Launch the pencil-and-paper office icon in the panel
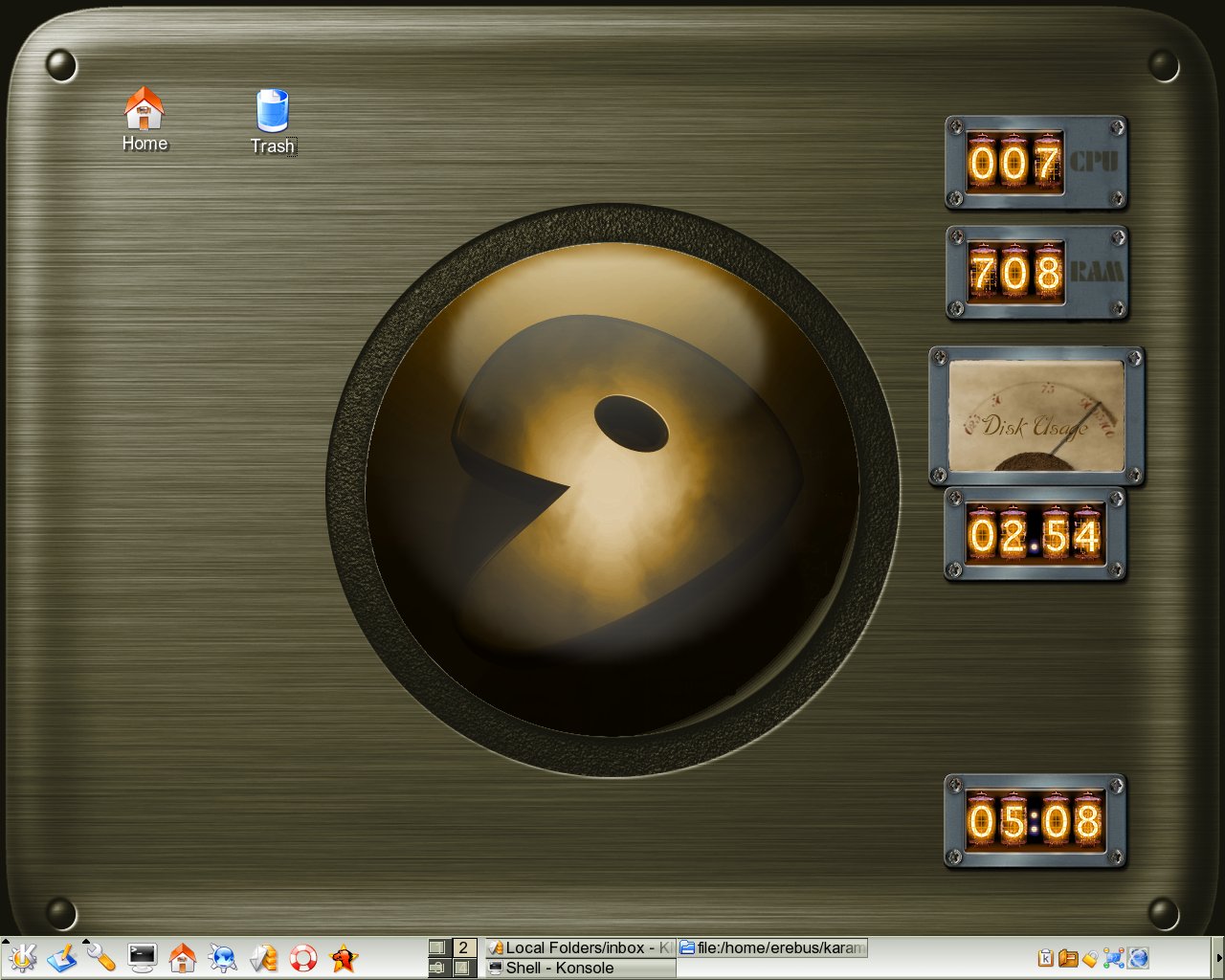The height and width of the screenshot is (980, 1225). tap(62, 957)
